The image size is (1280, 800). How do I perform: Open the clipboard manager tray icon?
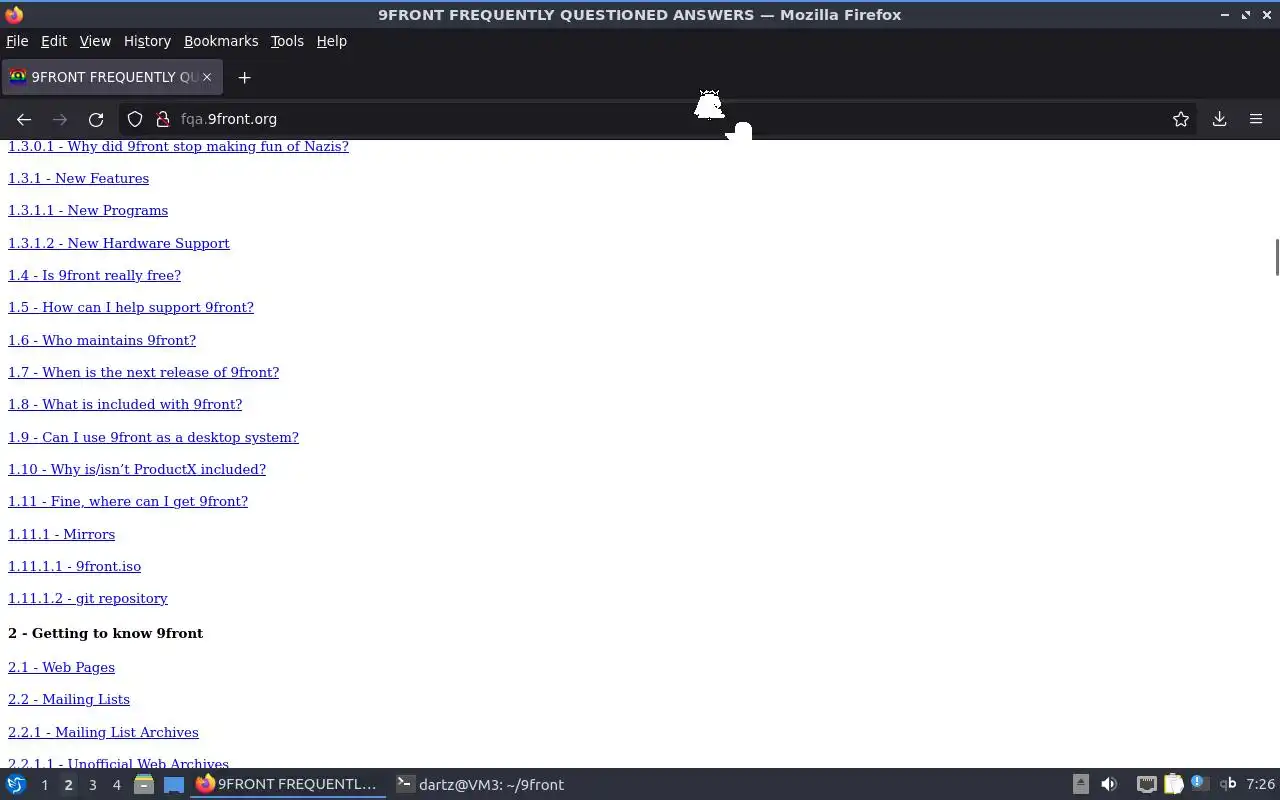click(1173, 785)
